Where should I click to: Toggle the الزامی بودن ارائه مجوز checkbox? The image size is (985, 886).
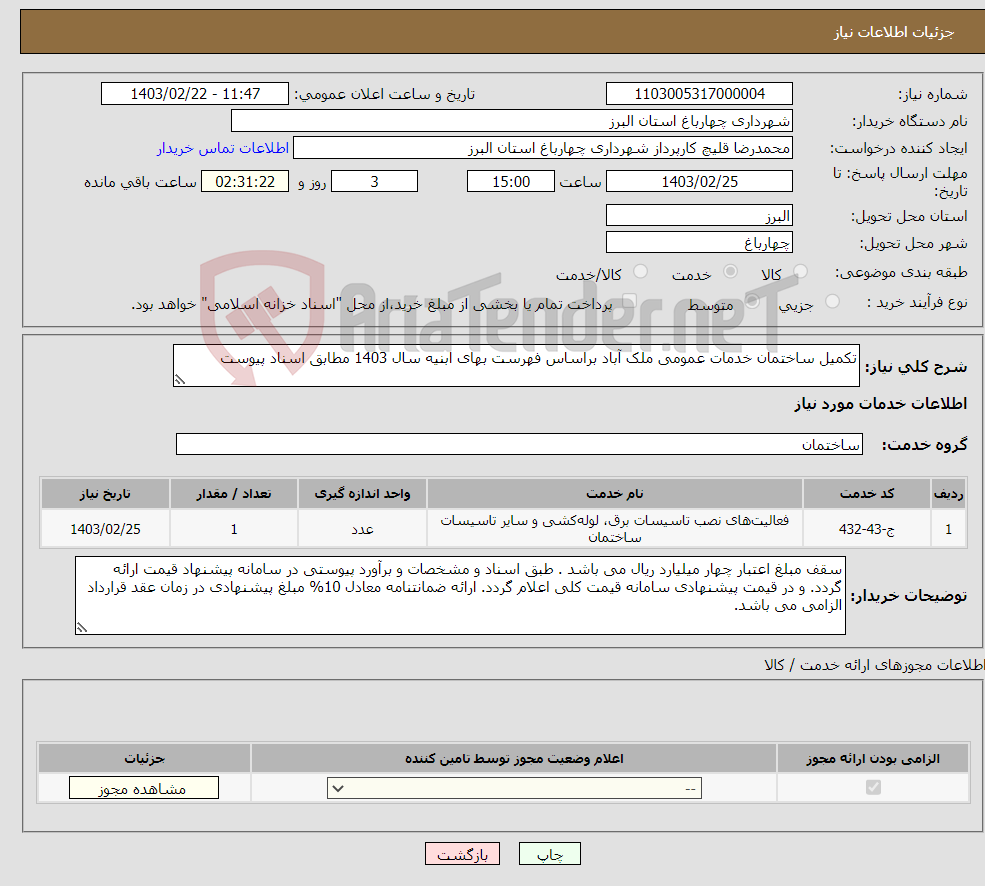873,787
